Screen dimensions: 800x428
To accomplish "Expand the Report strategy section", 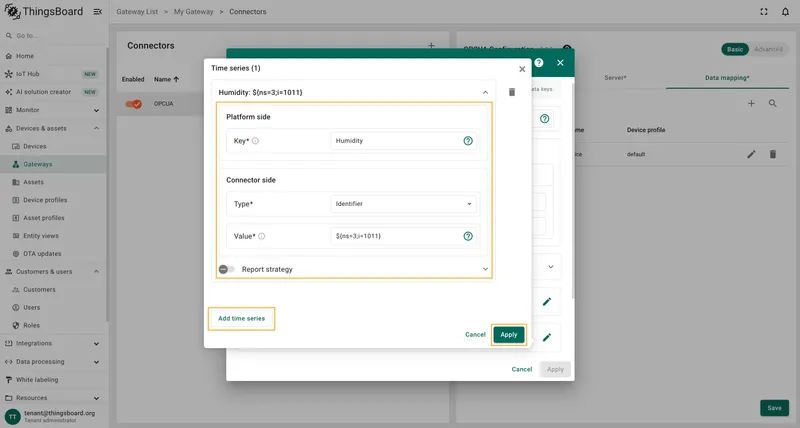I will click(x=485, y=269).
